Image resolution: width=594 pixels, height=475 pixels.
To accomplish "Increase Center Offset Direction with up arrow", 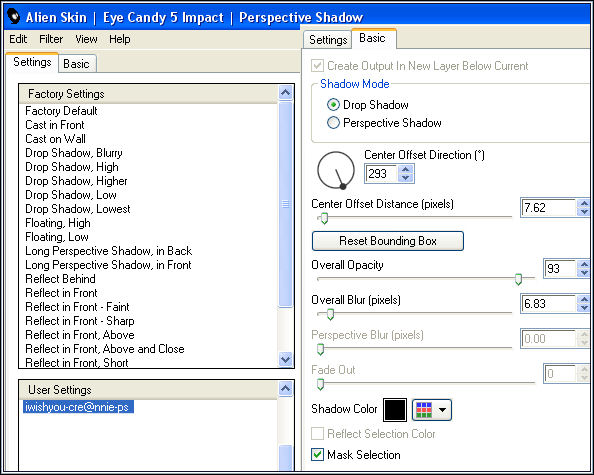I will (x=406, y=169).
